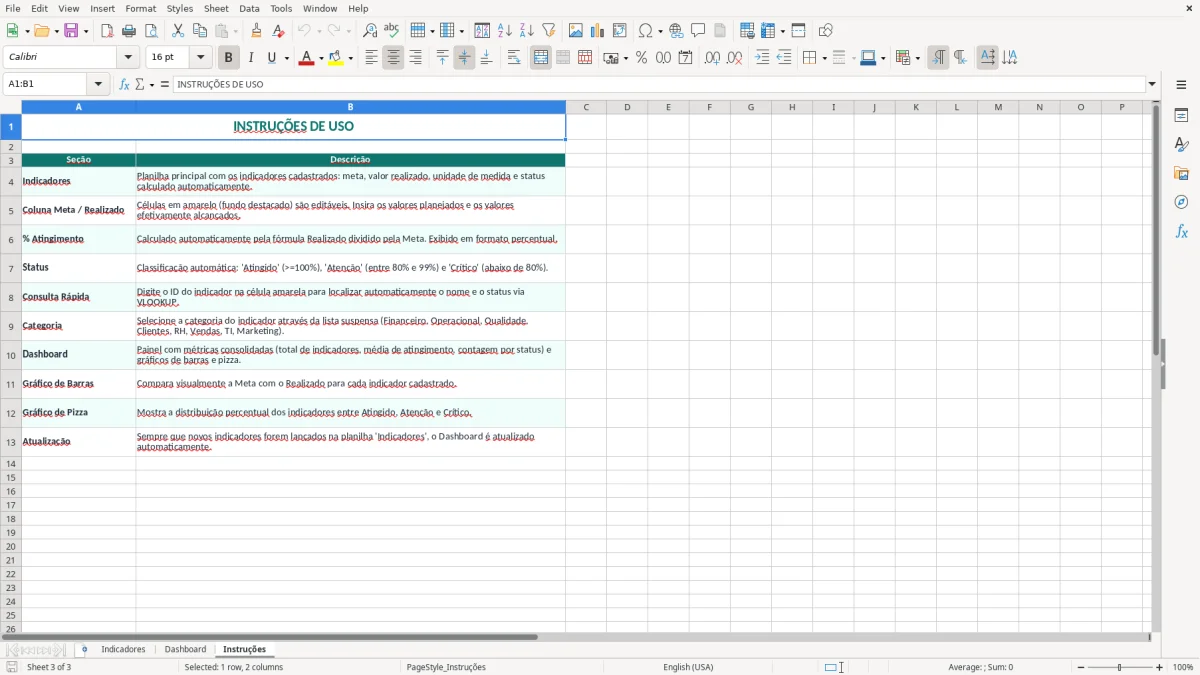Click into the formula input line
This screenshot has height=675, width=1200.
click(x=659, y=85)
